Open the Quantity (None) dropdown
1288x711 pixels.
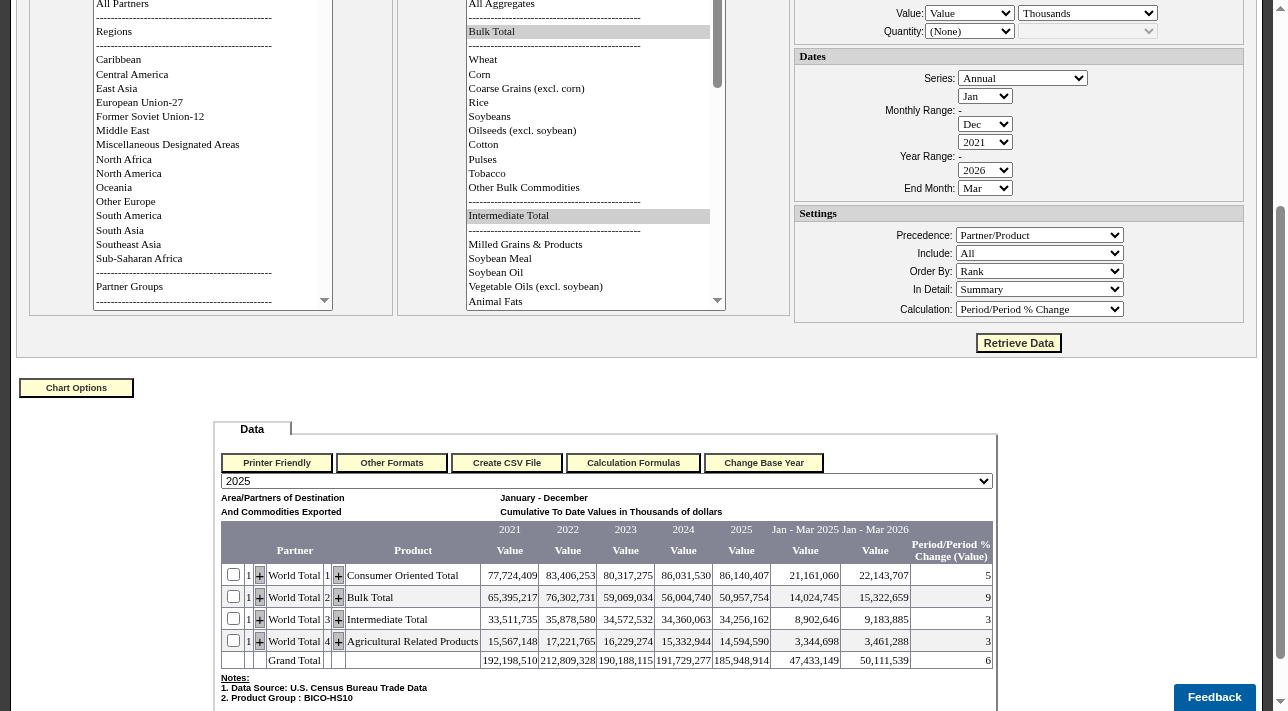pyautogui.click(x=970, y=31)
